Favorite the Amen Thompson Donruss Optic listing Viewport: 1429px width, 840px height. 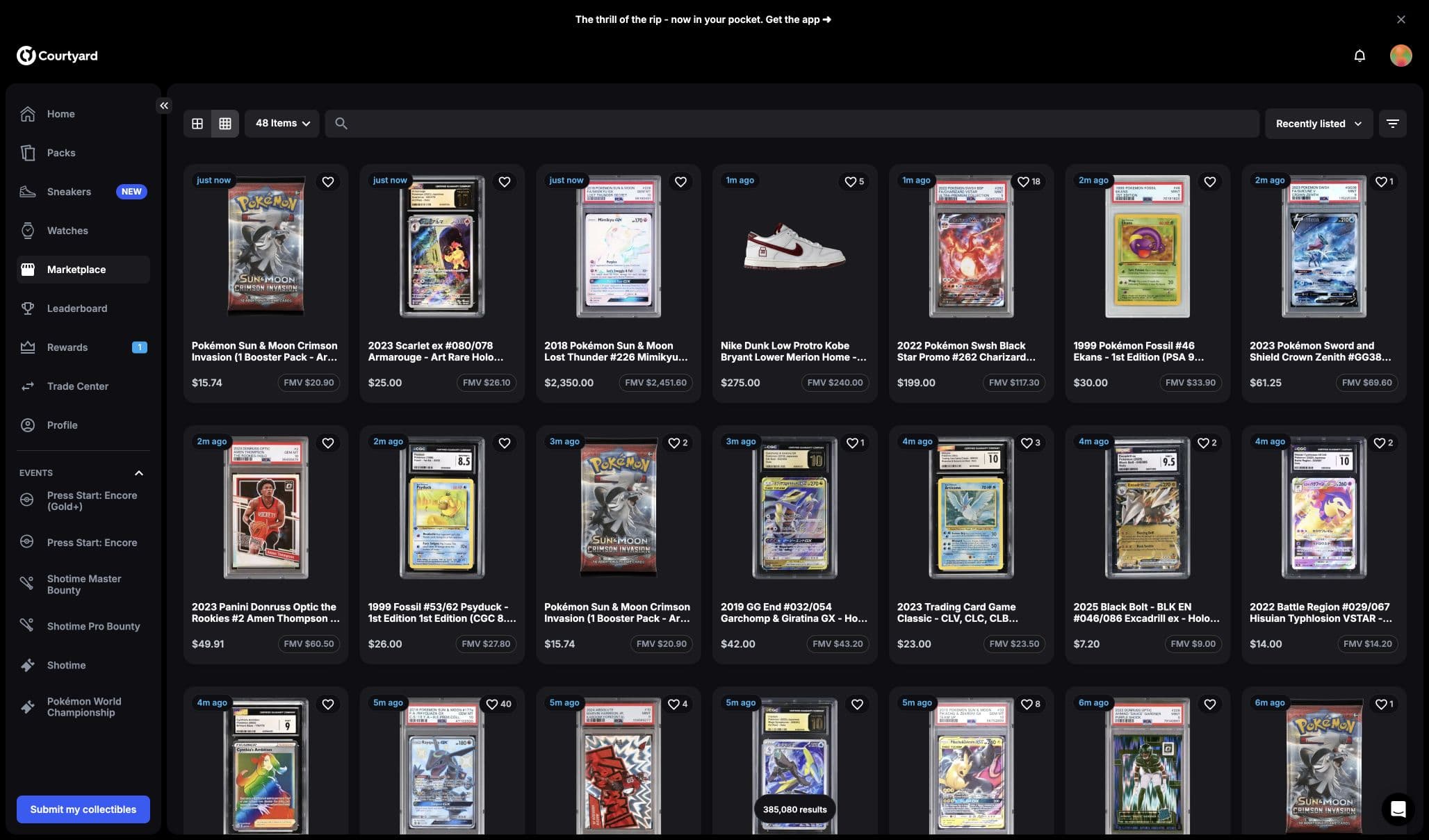point(328,443)
